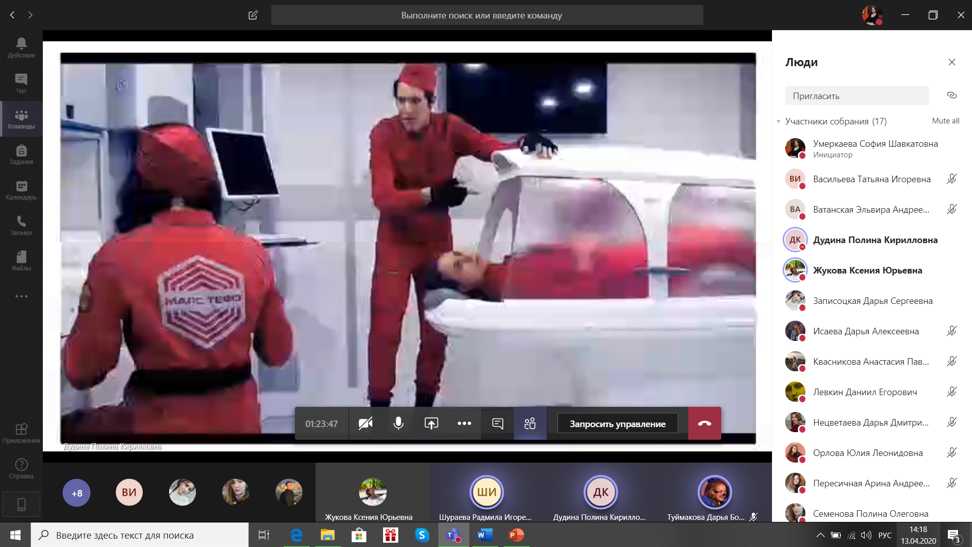This screenshot has width=972, height=547.
Task: Mute the microphone in call toolbar
Action: click(398, 424)
